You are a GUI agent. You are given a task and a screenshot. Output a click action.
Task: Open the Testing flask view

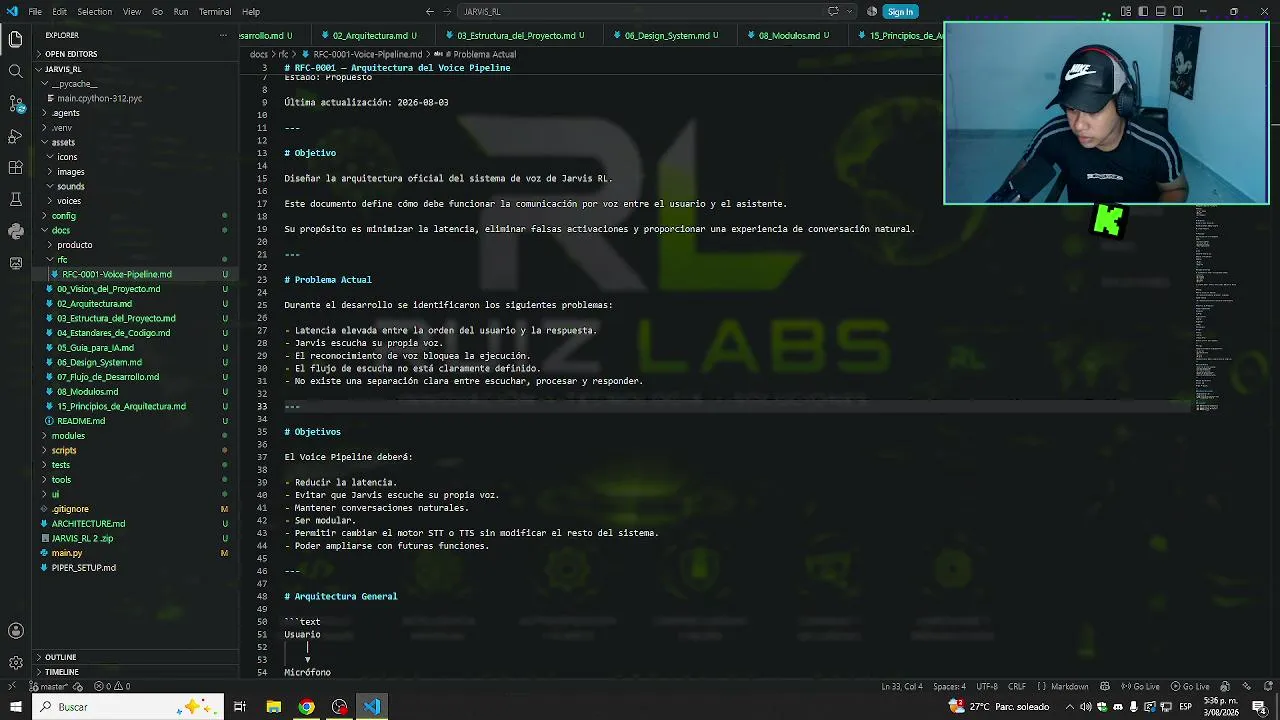15,199
